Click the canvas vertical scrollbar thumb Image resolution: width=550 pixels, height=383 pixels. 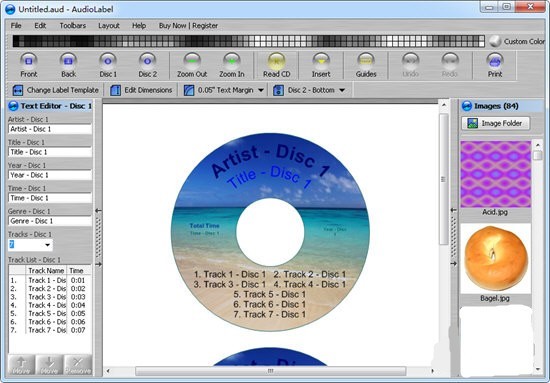pos(444,179)
